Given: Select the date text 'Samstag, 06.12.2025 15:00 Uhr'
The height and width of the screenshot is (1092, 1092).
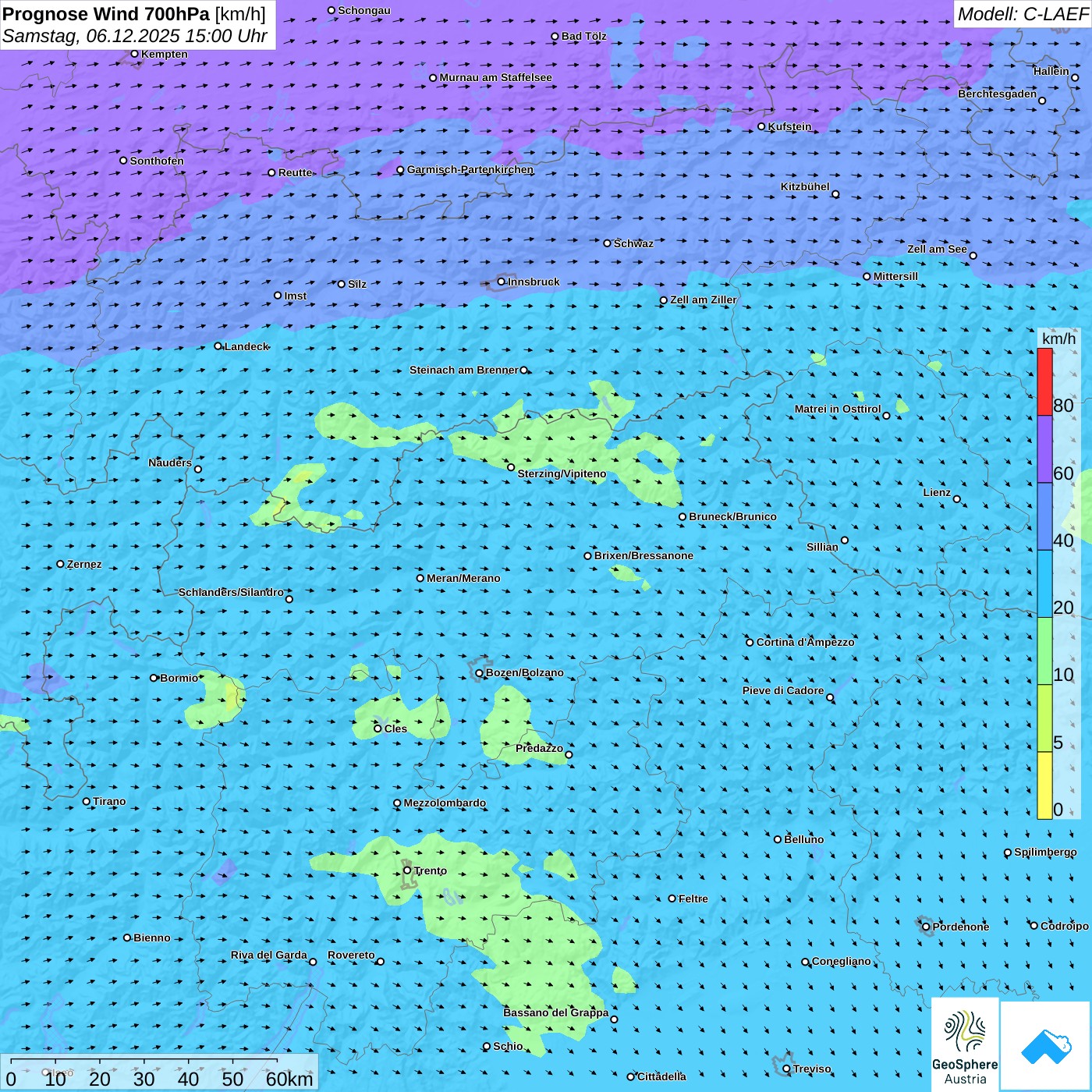Looking at the screenshot, I should pos(135,36).
